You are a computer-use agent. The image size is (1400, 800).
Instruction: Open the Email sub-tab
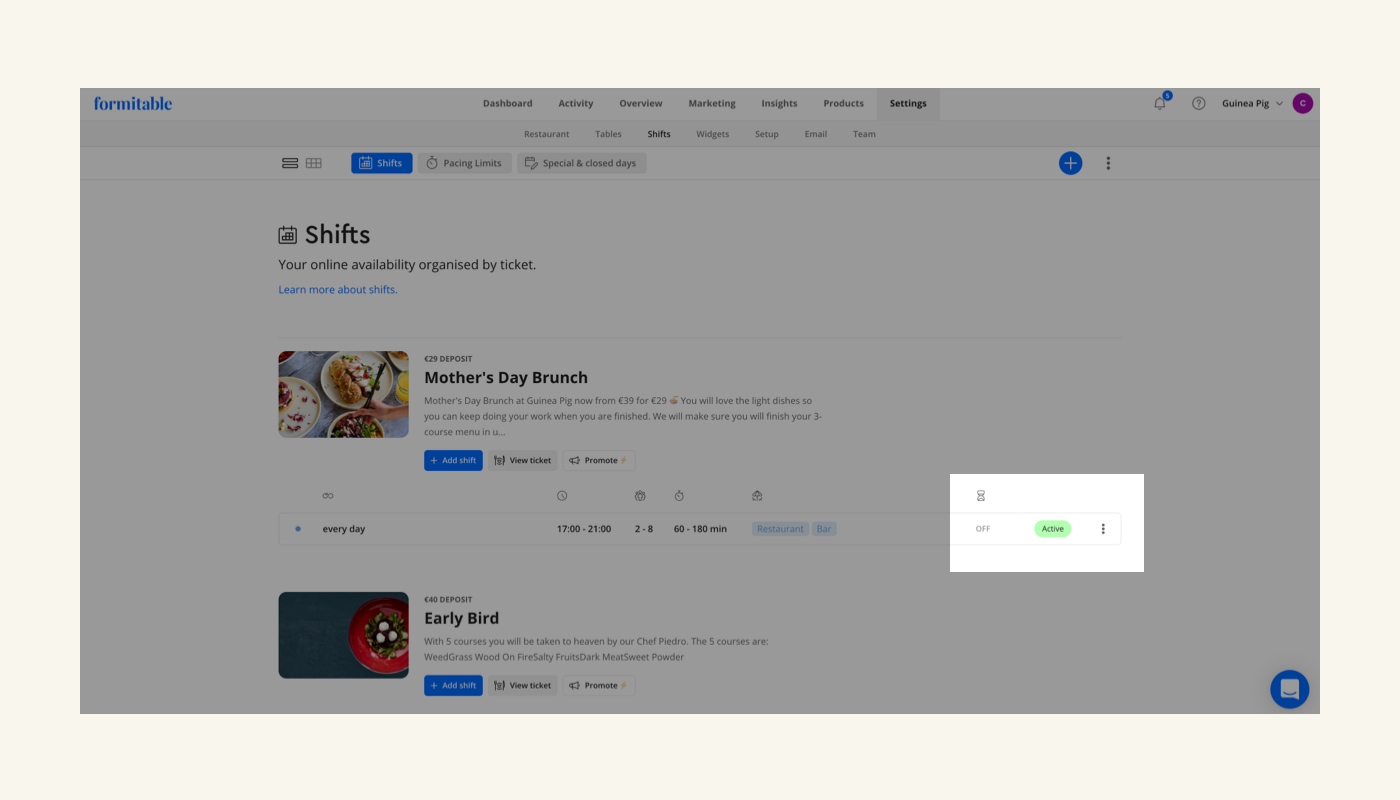pyautogui.click(x=816, y=134)
